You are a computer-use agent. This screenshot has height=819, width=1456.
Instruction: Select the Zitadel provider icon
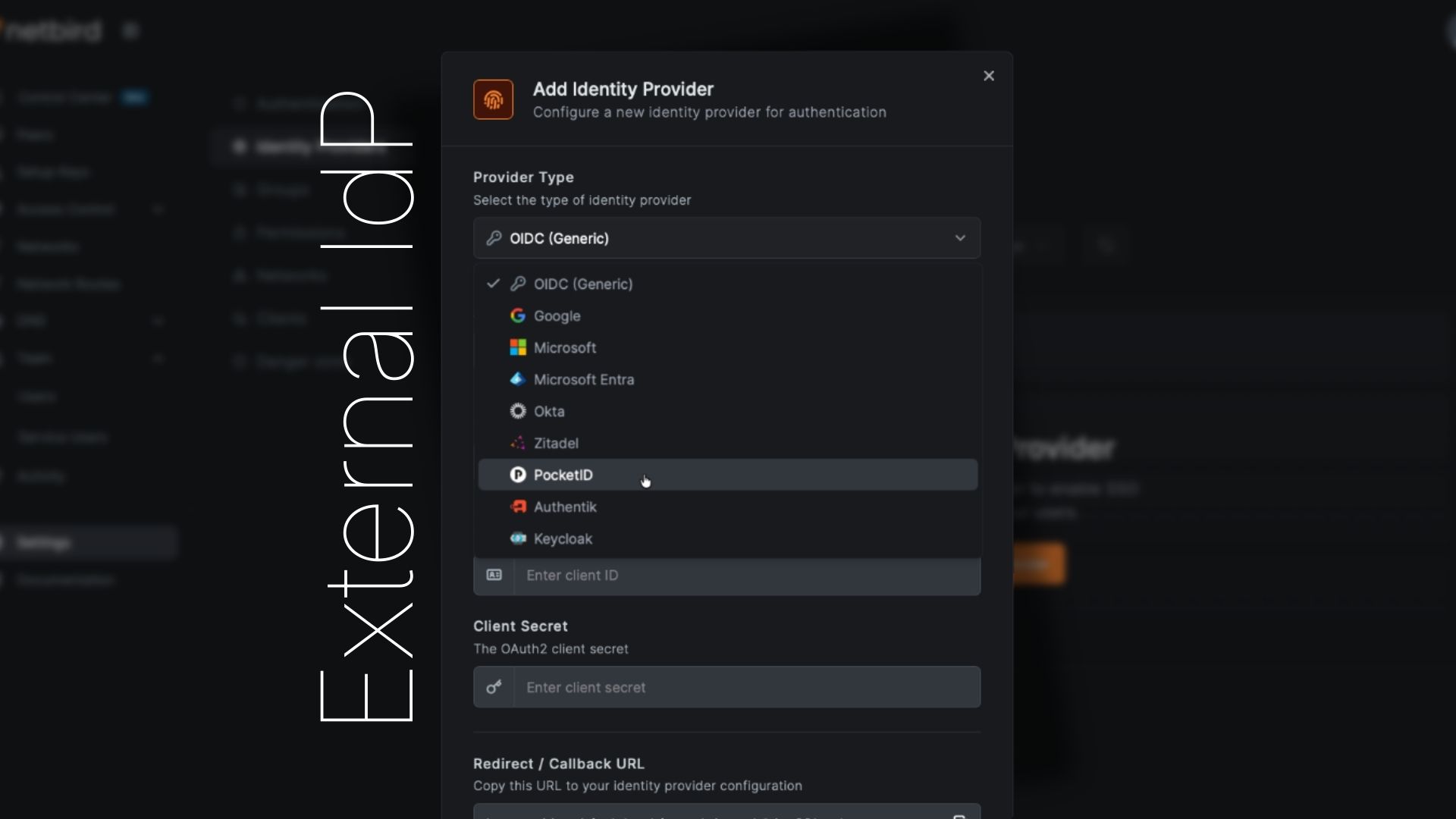517,443
